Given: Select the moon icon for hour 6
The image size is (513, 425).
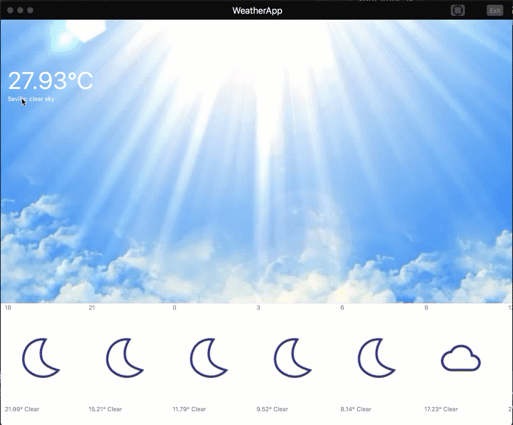Looking at the screenshot, I should tap(377, 358).
